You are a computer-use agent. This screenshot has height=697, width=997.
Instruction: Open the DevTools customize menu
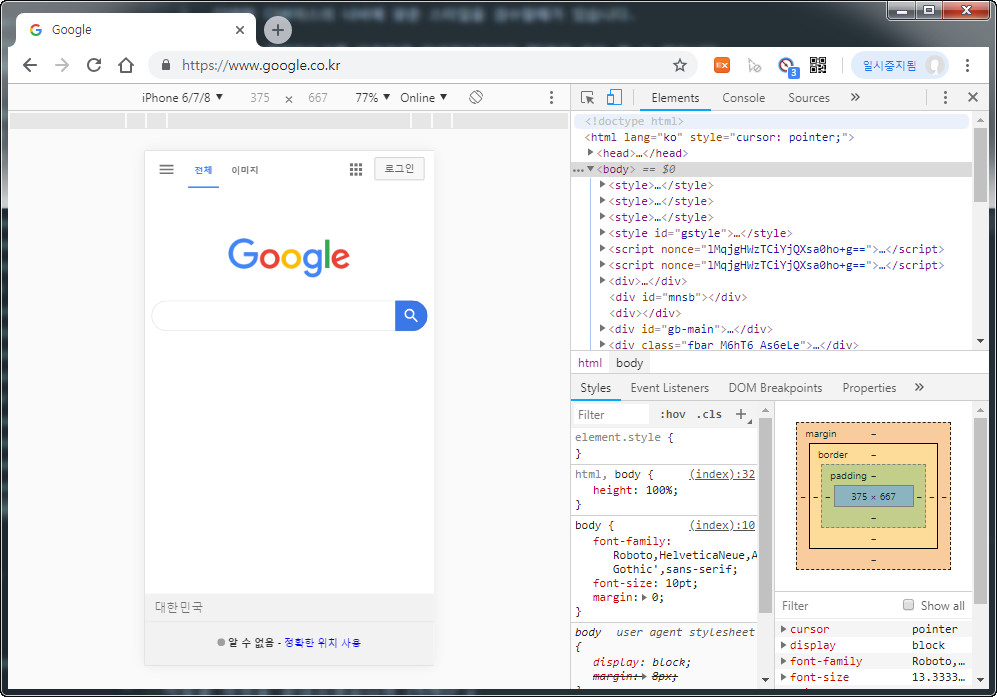point(945,97)
